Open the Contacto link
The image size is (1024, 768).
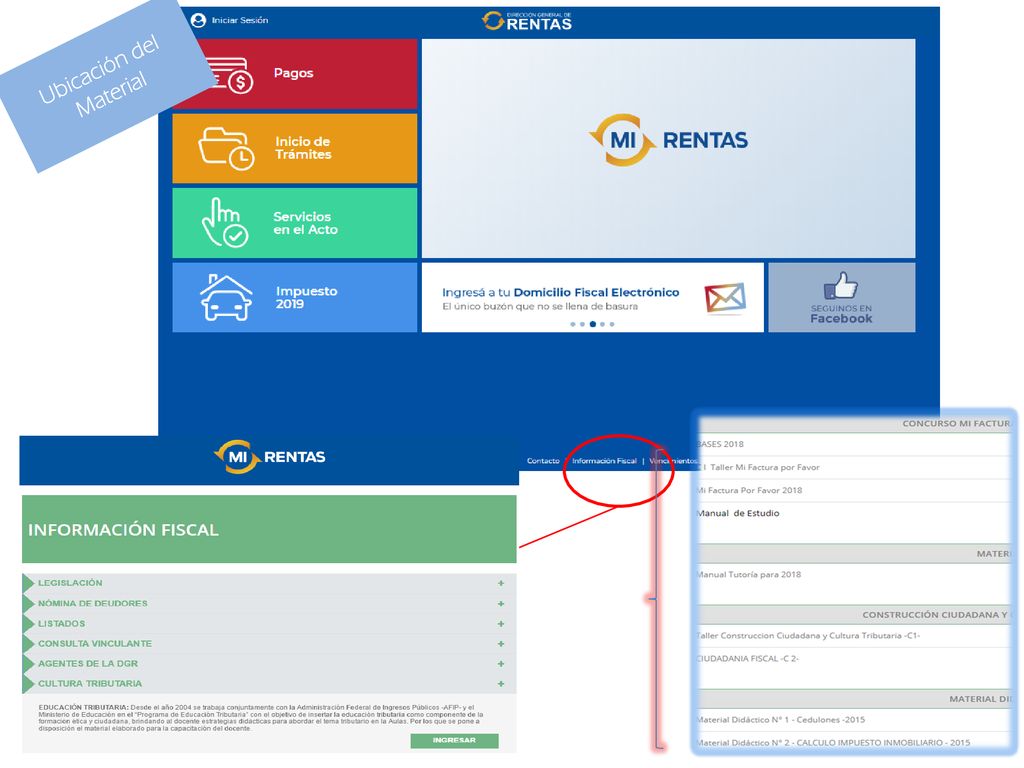pyautogui.click(x=543, y=461)
